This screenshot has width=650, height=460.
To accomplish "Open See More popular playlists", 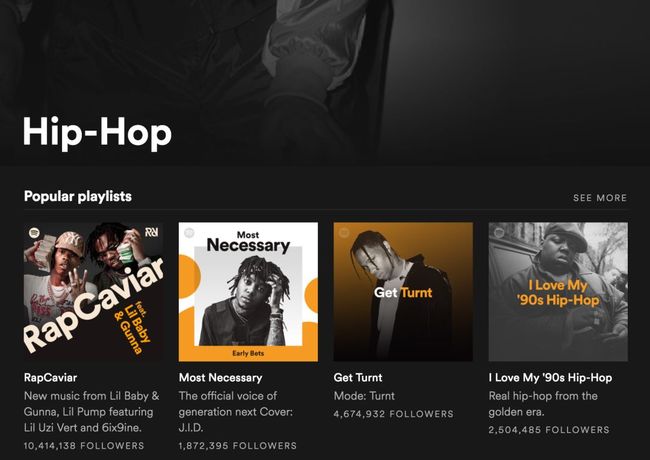I will click(x=600, y=198).
